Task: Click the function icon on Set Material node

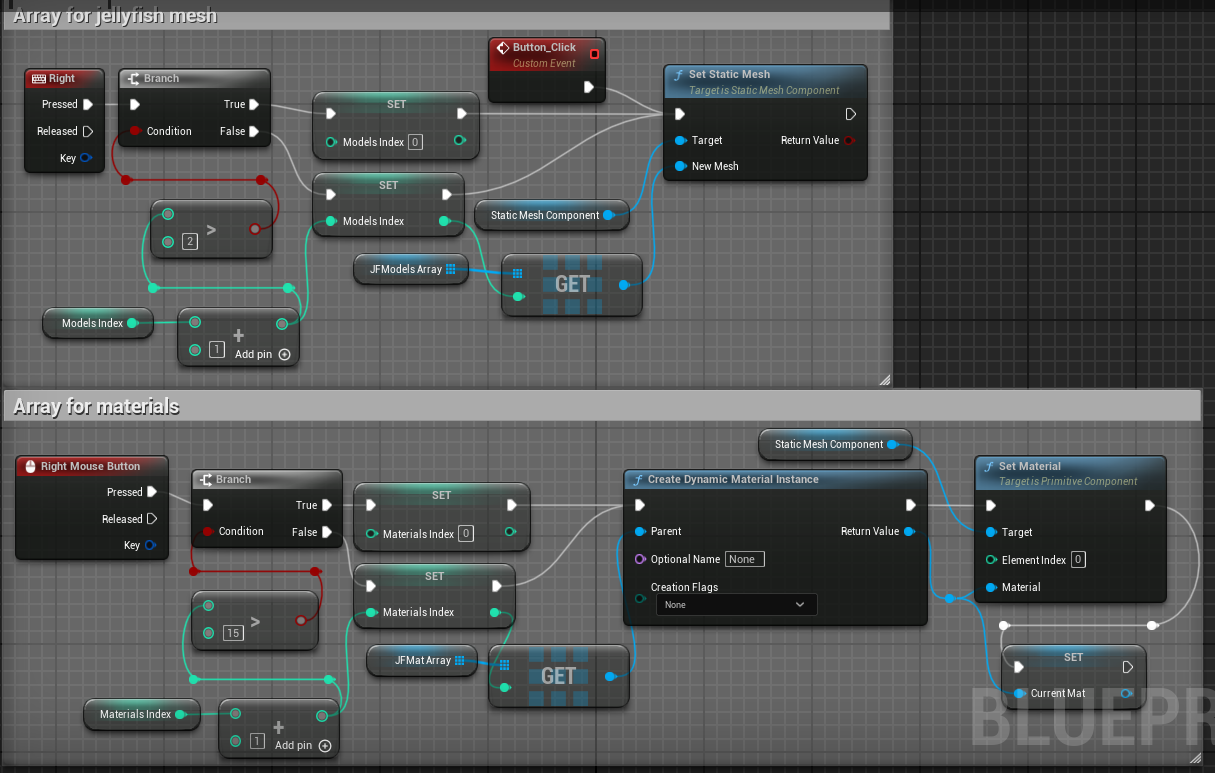Action: (x=989, y=467)
